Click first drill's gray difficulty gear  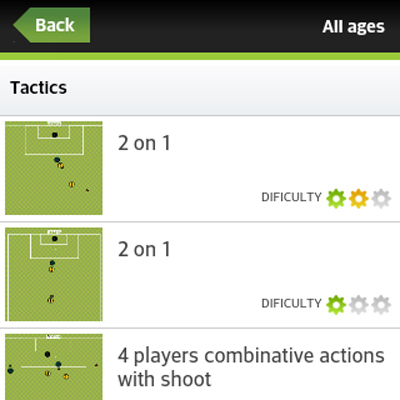(x=381, y=198)
